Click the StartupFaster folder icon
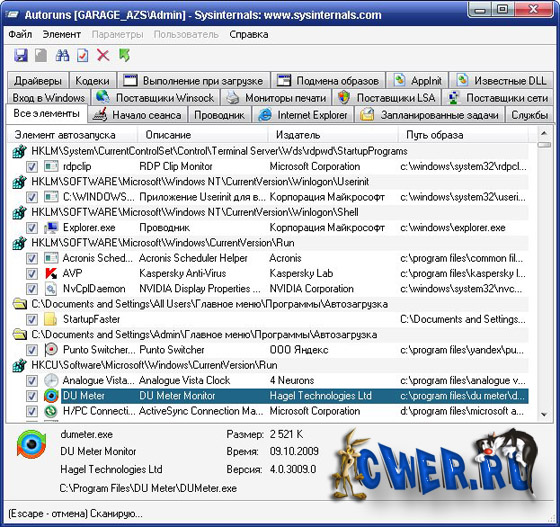Image resolution: width=560 pixels, height=527 pixels. coord(50,319)
